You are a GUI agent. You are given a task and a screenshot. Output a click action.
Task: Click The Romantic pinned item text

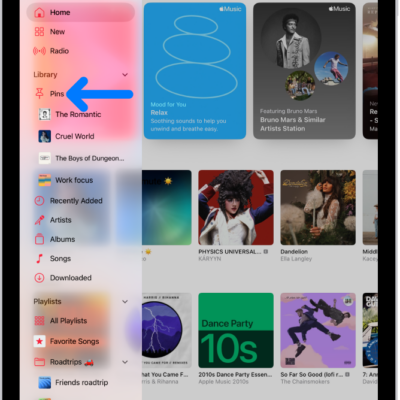pyautogui.click(x=78, y=114)
